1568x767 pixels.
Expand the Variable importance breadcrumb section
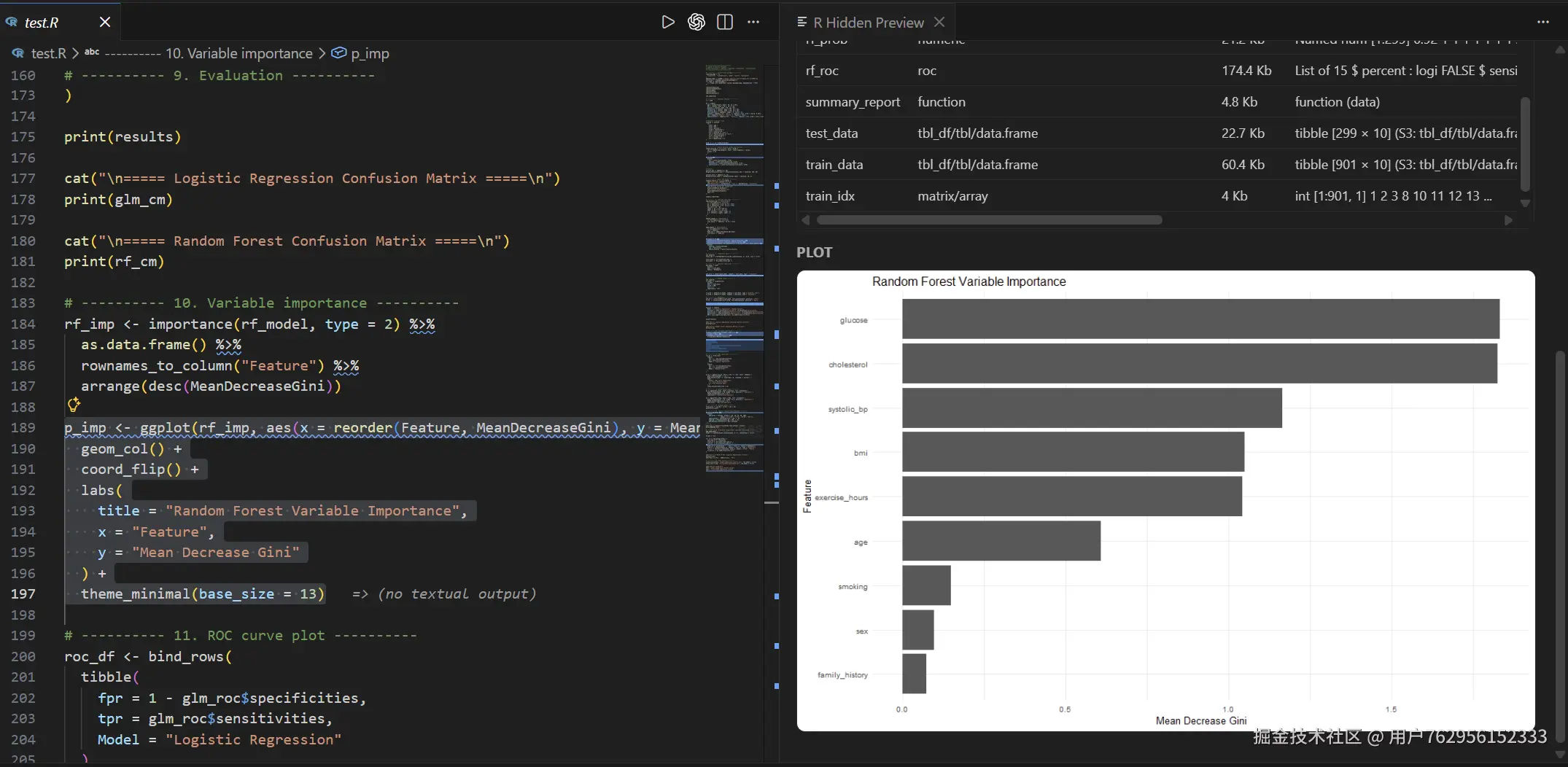pos(238,53)
